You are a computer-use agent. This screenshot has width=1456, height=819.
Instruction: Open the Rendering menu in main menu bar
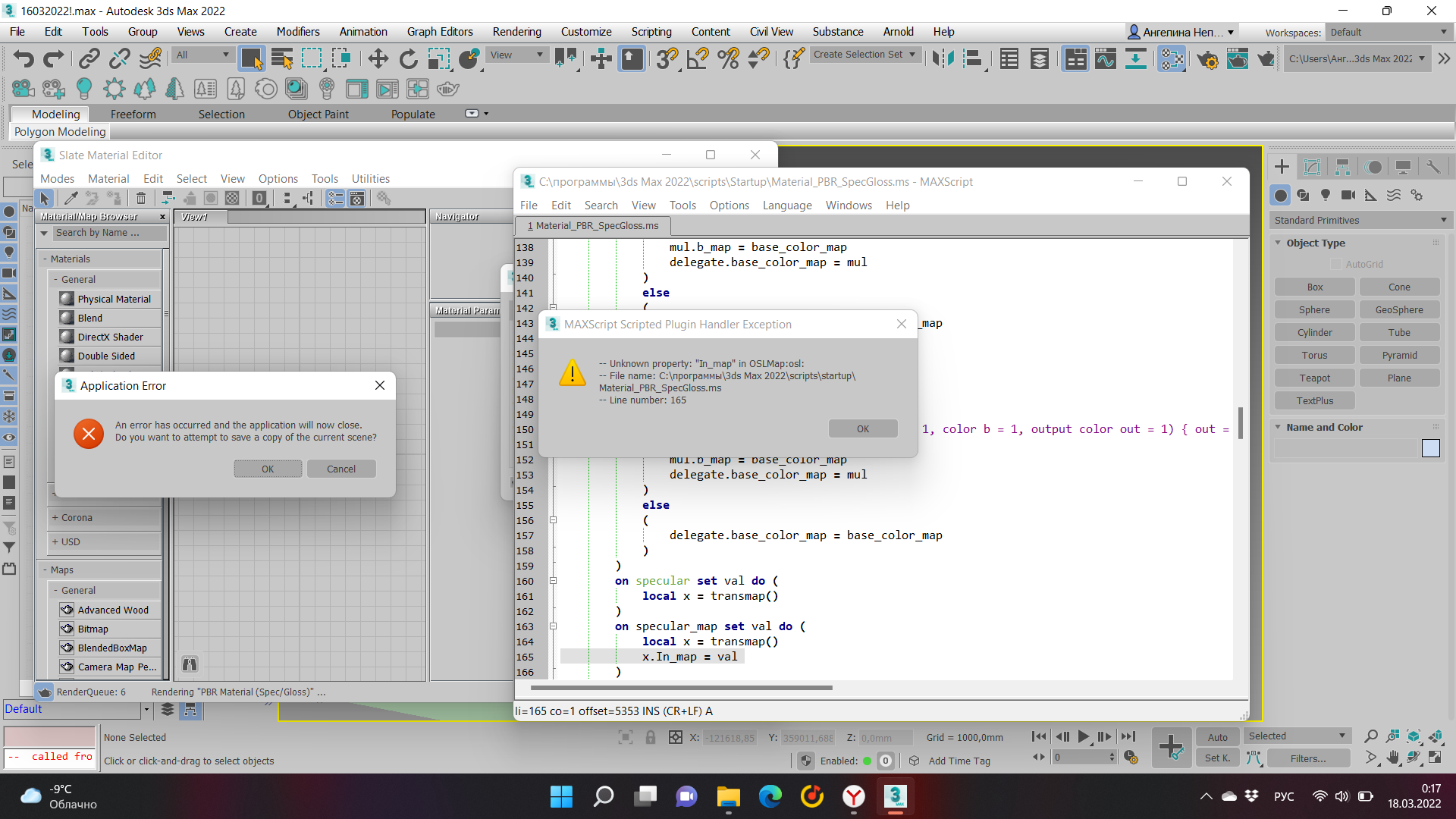click(x=516, y=32)
